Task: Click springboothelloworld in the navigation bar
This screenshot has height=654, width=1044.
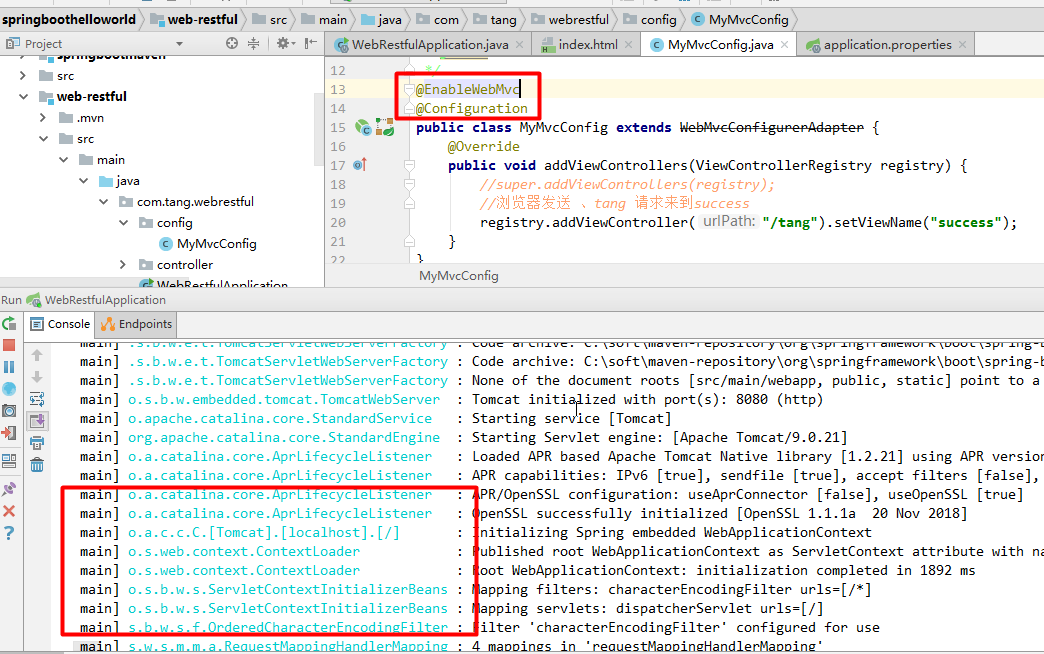Action: click(69, 19)
